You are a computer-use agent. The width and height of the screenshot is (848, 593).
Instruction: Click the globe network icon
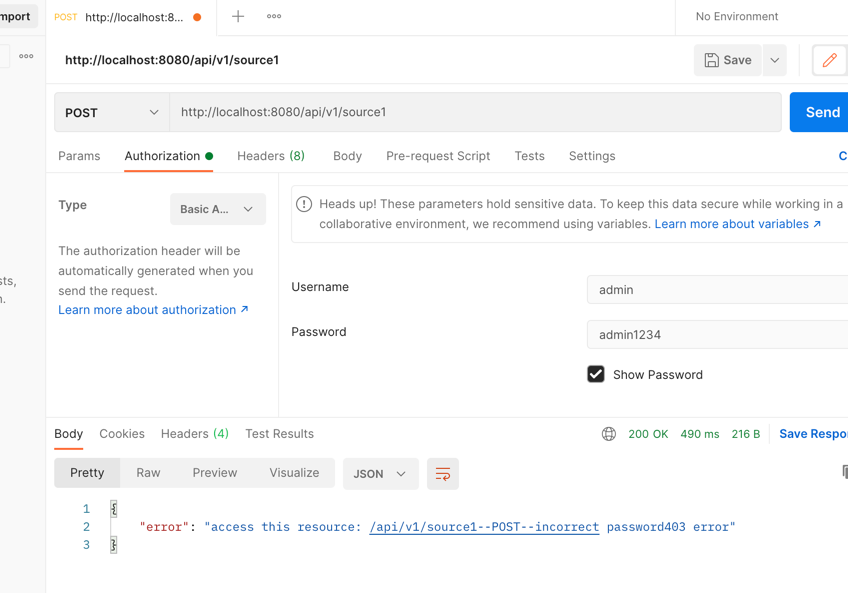click(608, 434)
